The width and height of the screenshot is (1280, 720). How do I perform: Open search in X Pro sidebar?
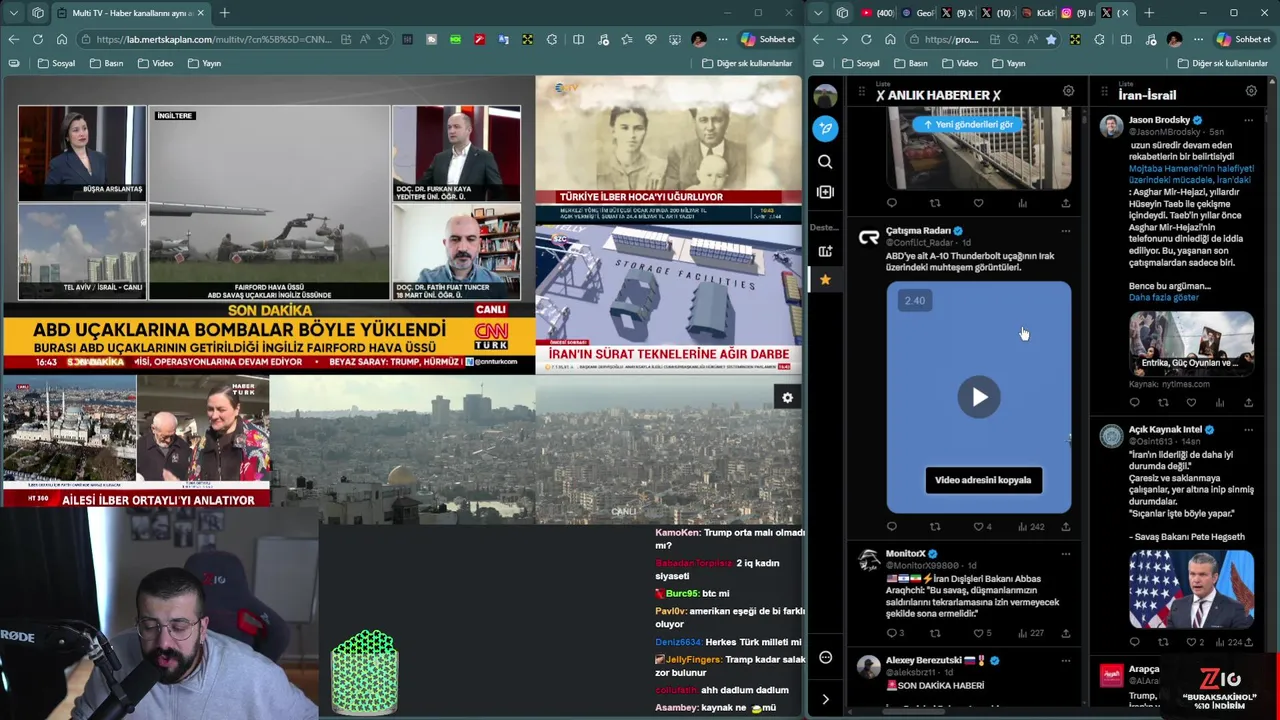point(825,161)
